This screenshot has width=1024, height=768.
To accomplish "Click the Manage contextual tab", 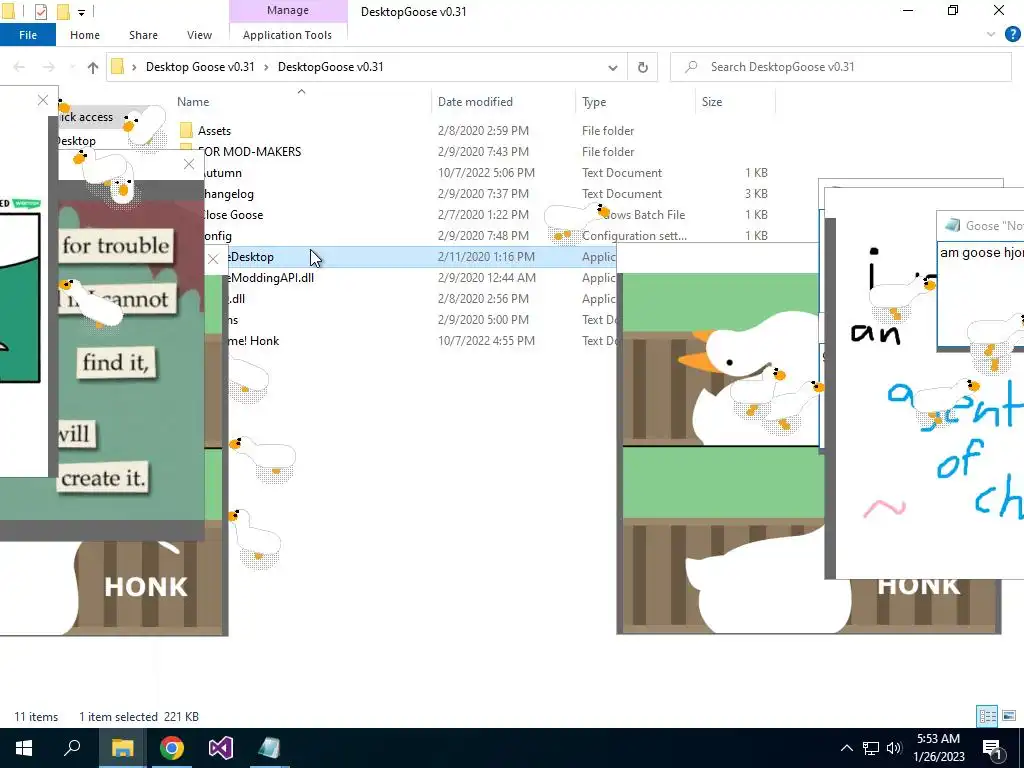I will [x=287, y=10].
